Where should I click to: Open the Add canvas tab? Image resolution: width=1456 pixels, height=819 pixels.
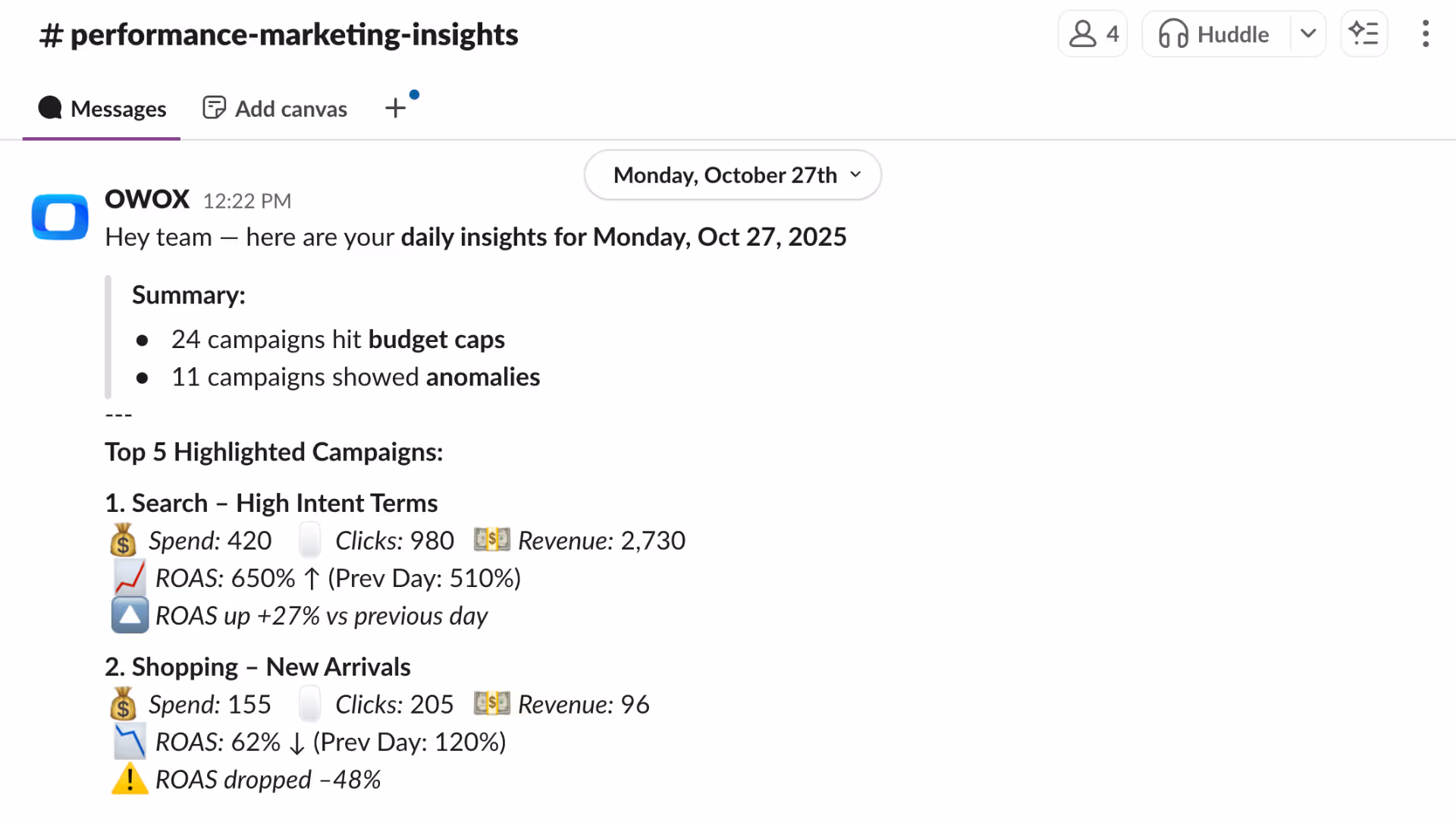291,108
